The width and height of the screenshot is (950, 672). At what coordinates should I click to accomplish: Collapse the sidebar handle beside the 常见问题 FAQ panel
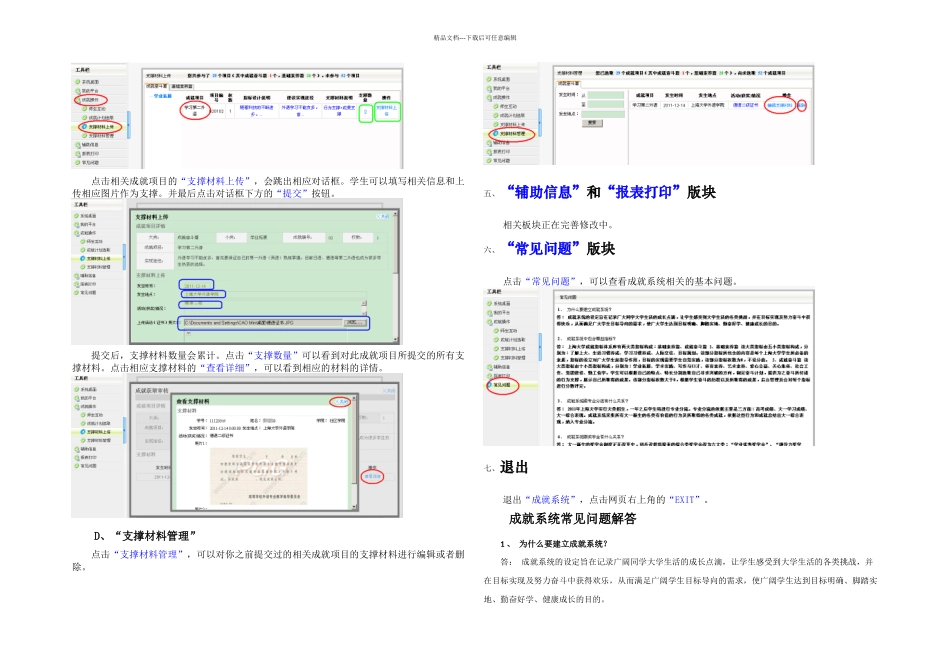[540, 347]
